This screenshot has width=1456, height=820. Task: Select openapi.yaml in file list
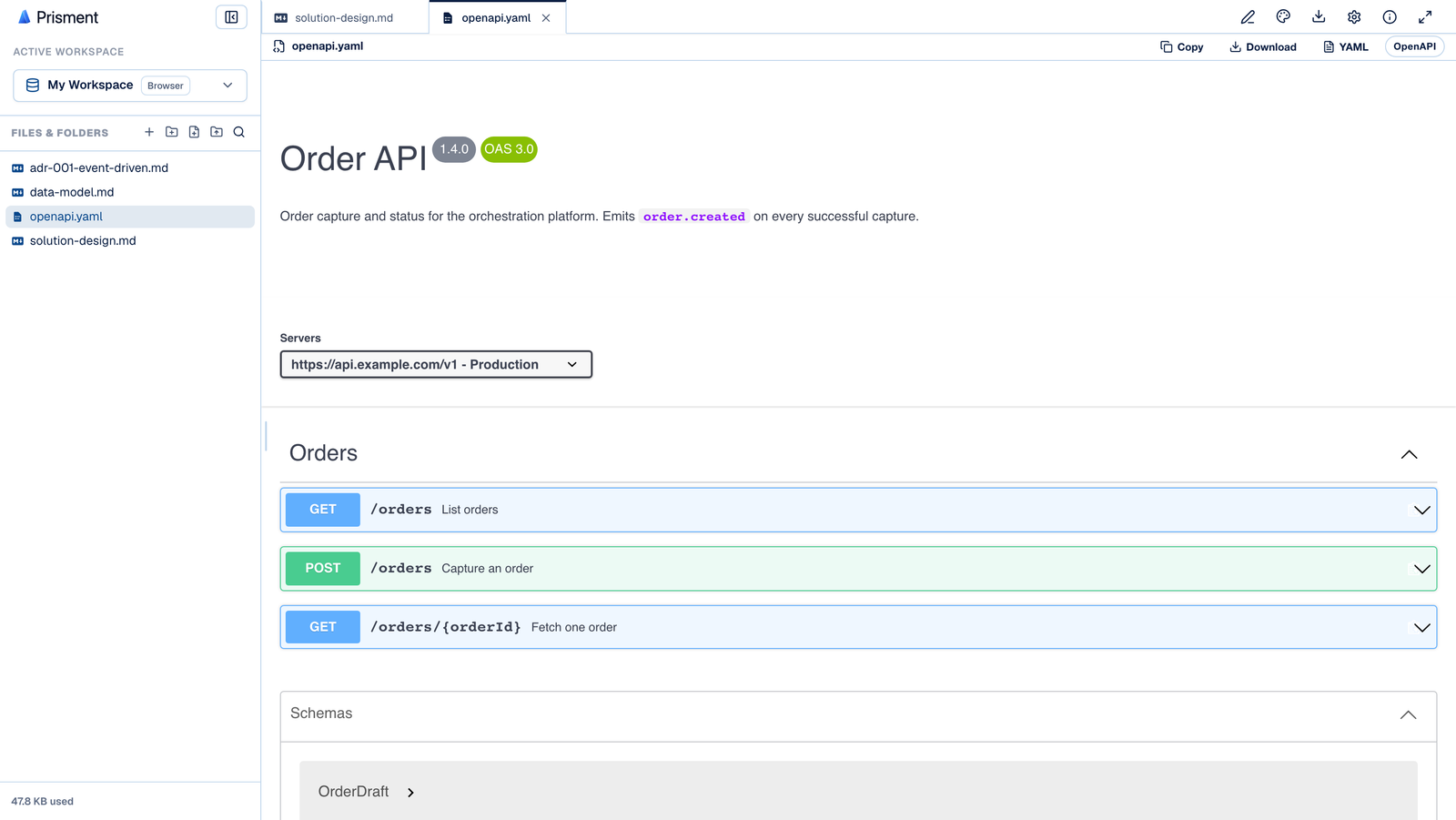(x=130, y=217)
